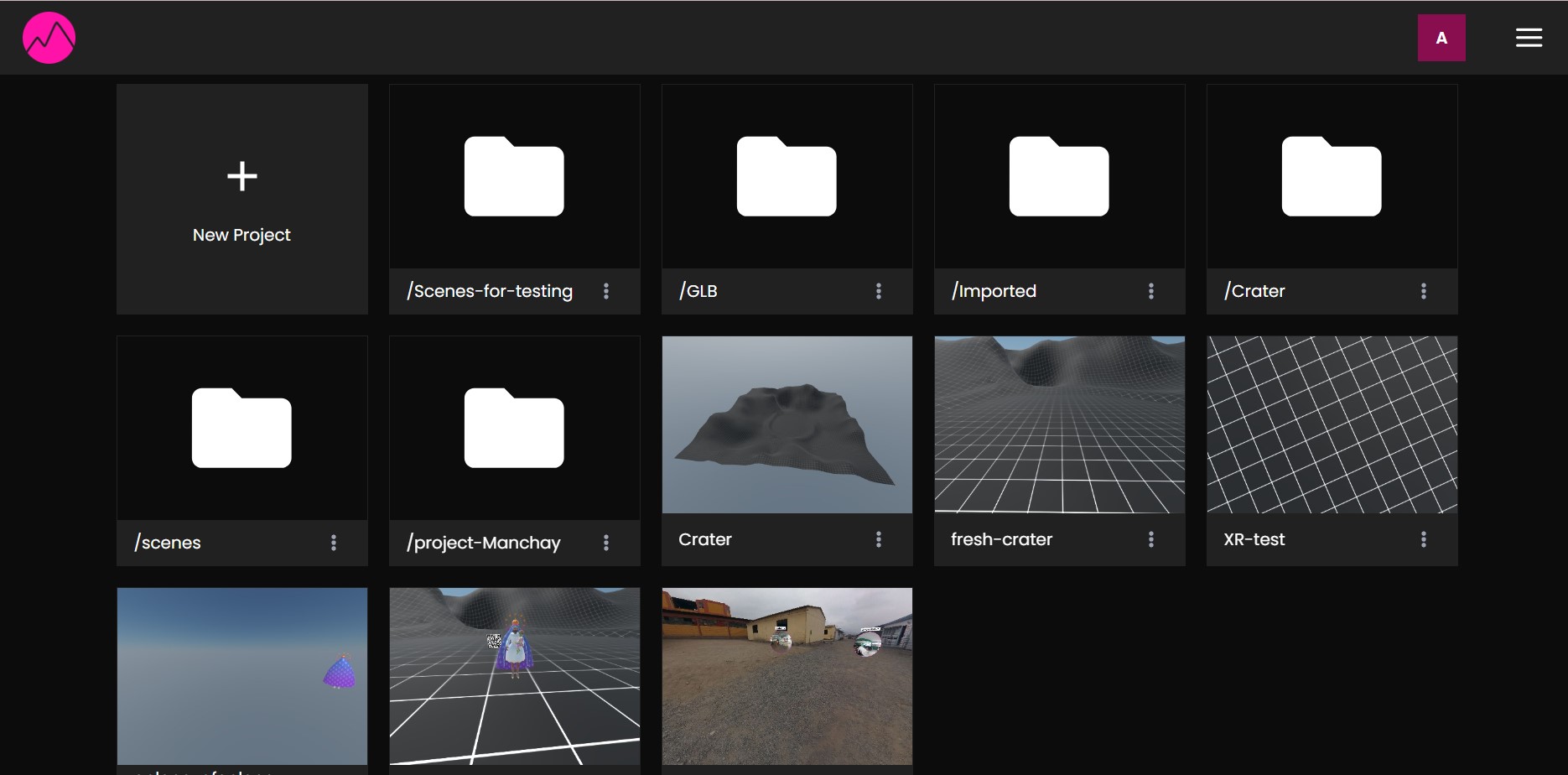Open the grid scene with character thumbnail
This screenshot has width=1568, height=775.
515,676
